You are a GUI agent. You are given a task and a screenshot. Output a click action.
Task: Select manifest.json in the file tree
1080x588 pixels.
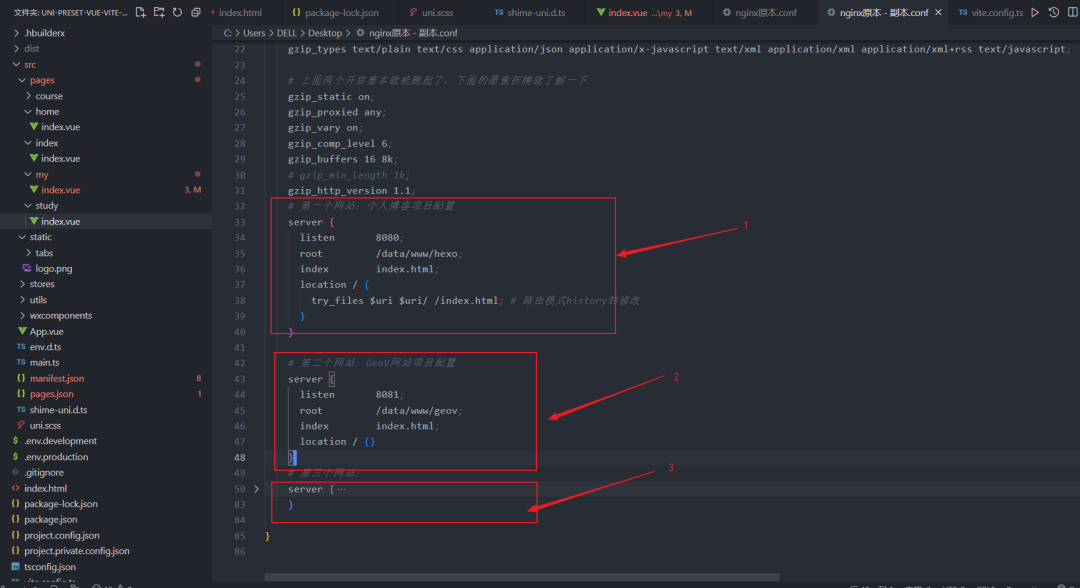coord(59,378)
